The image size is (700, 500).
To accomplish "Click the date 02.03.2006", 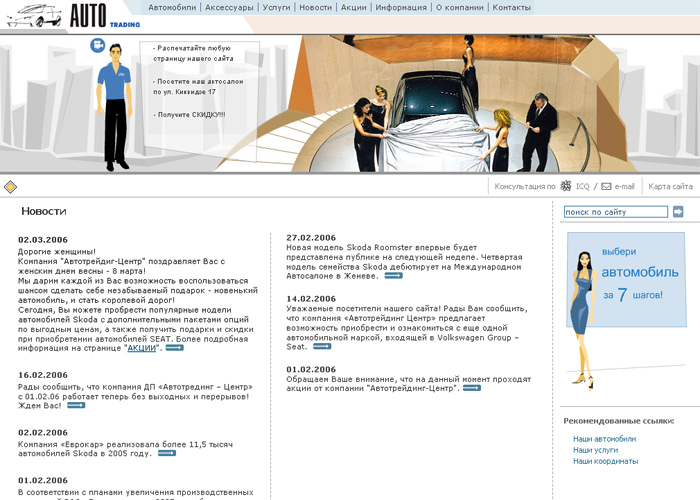I will pyautogui.click(x=43, y=240).
